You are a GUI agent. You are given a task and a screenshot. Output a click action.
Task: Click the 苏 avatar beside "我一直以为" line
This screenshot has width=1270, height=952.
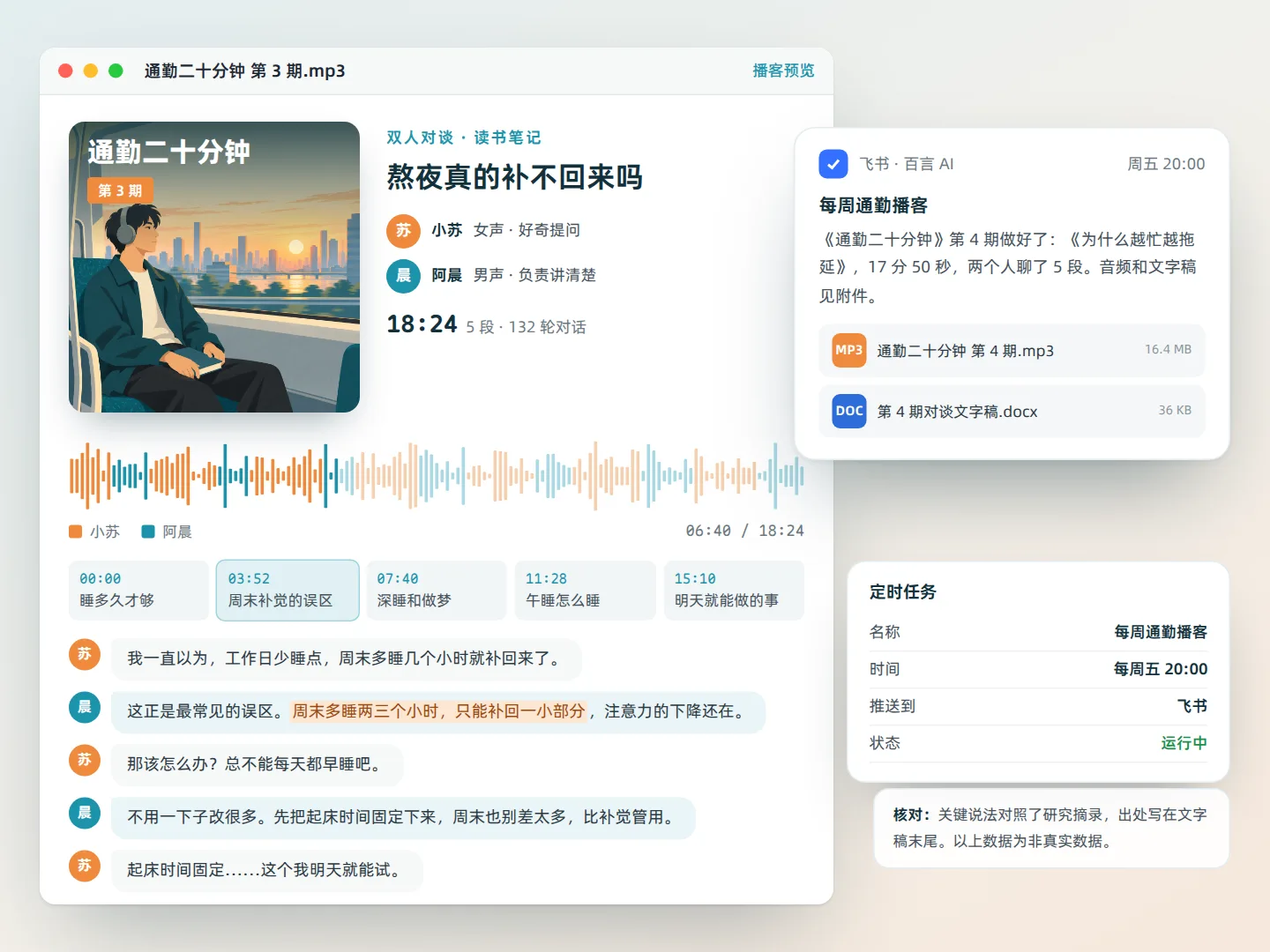point(85,654)
